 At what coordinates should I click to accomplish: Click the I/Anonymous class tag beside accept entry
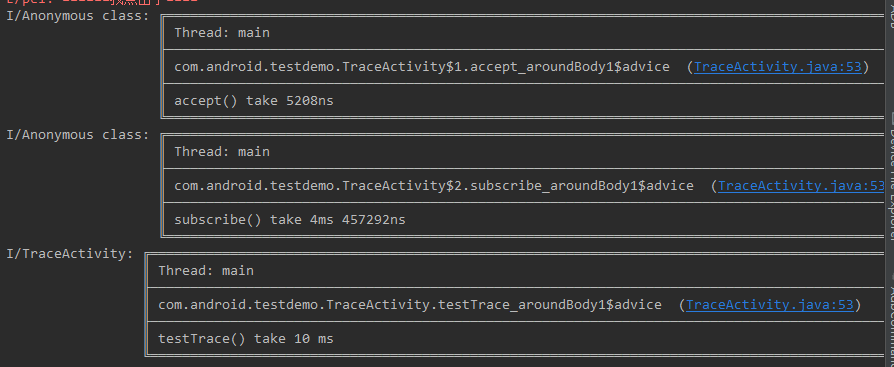[x=78, y=16]
